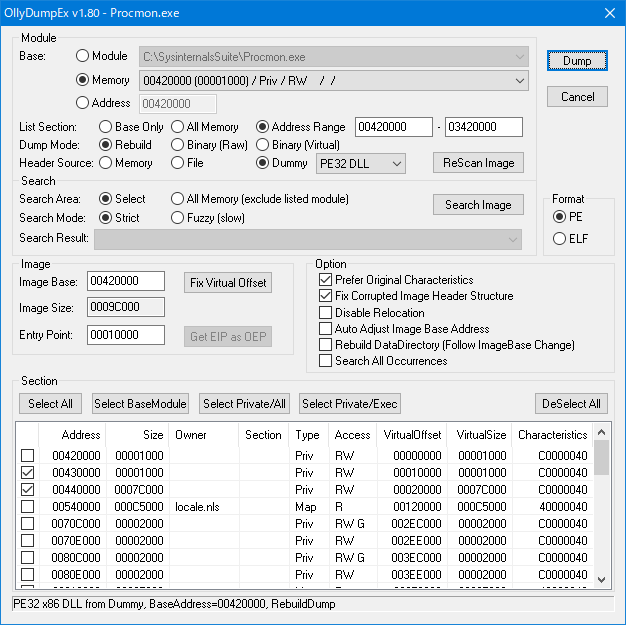Check the section row 0080C000
Image resolution: width=626 pixels, height=625 pixels.
pyautogui.click(x=28, y=558)
